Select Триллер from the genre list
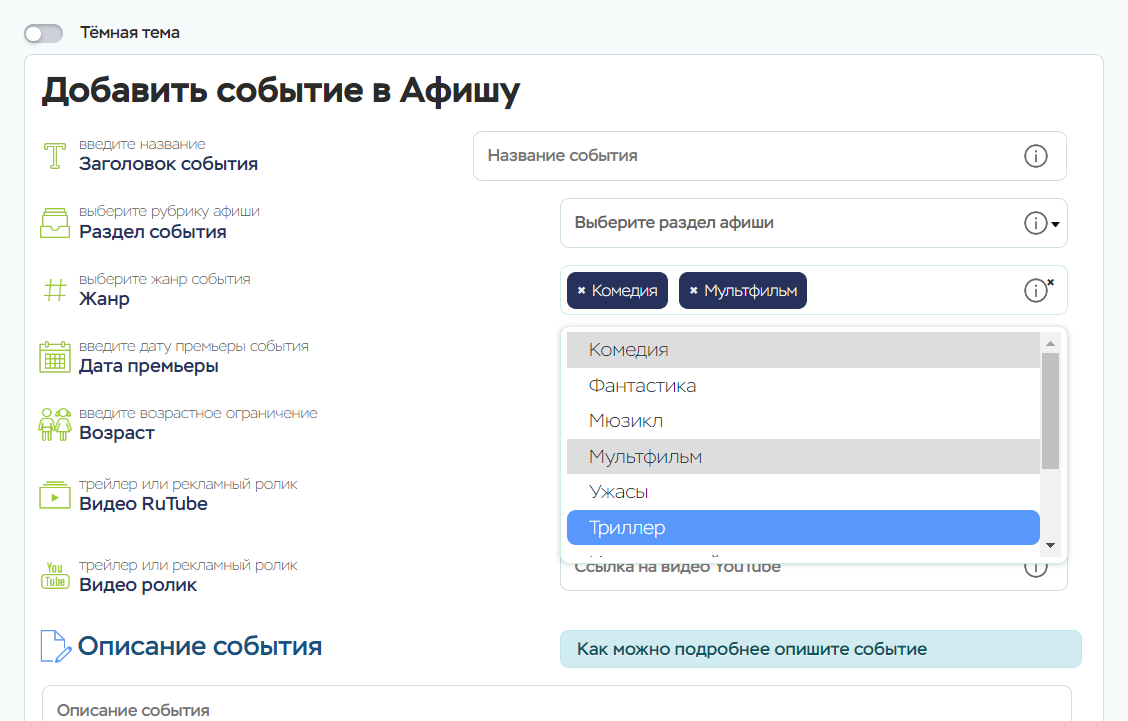Viewport: 1128px width, 721px height. coord(803,528)
